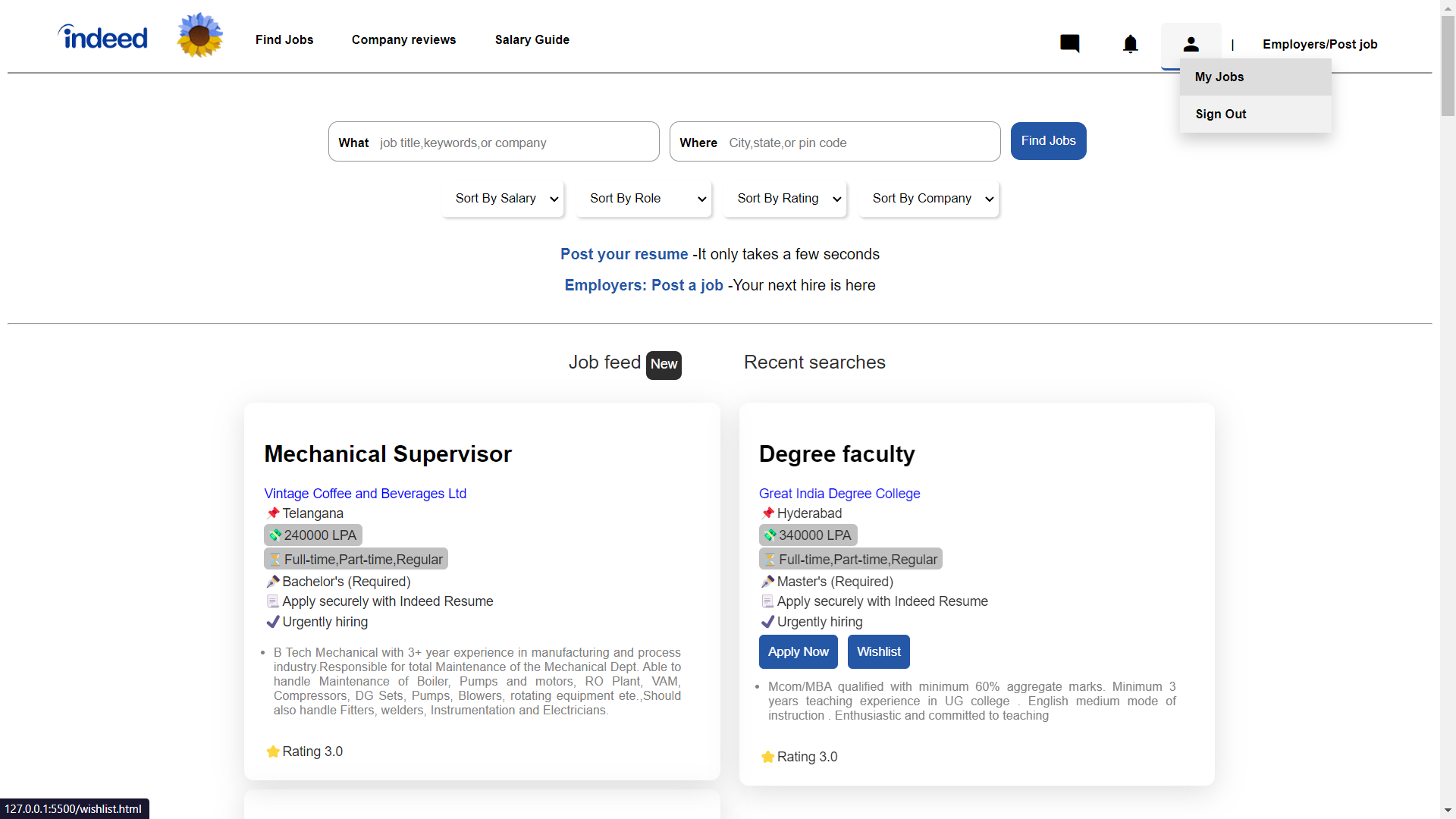
Task: Click the Indeed logo
Action: click(x=102, y=37)
